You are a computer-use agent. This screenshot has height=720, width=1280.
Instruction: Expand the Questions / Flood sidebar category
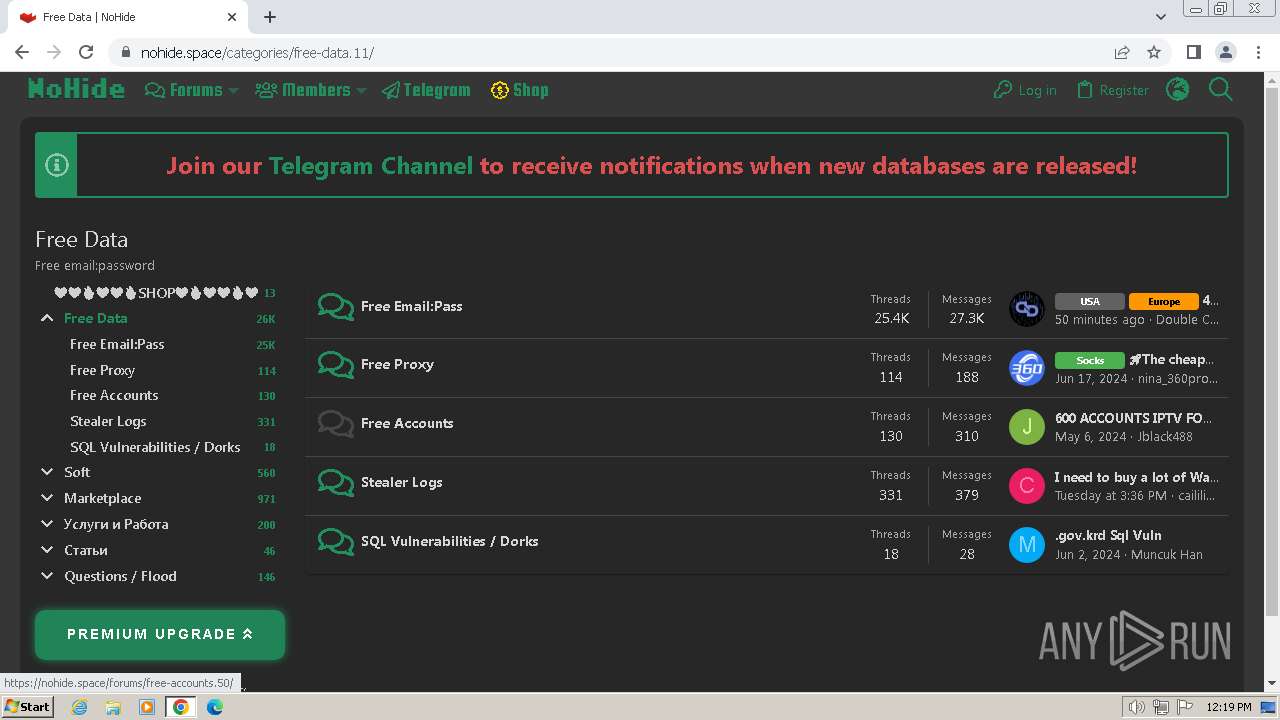point(47,576)
